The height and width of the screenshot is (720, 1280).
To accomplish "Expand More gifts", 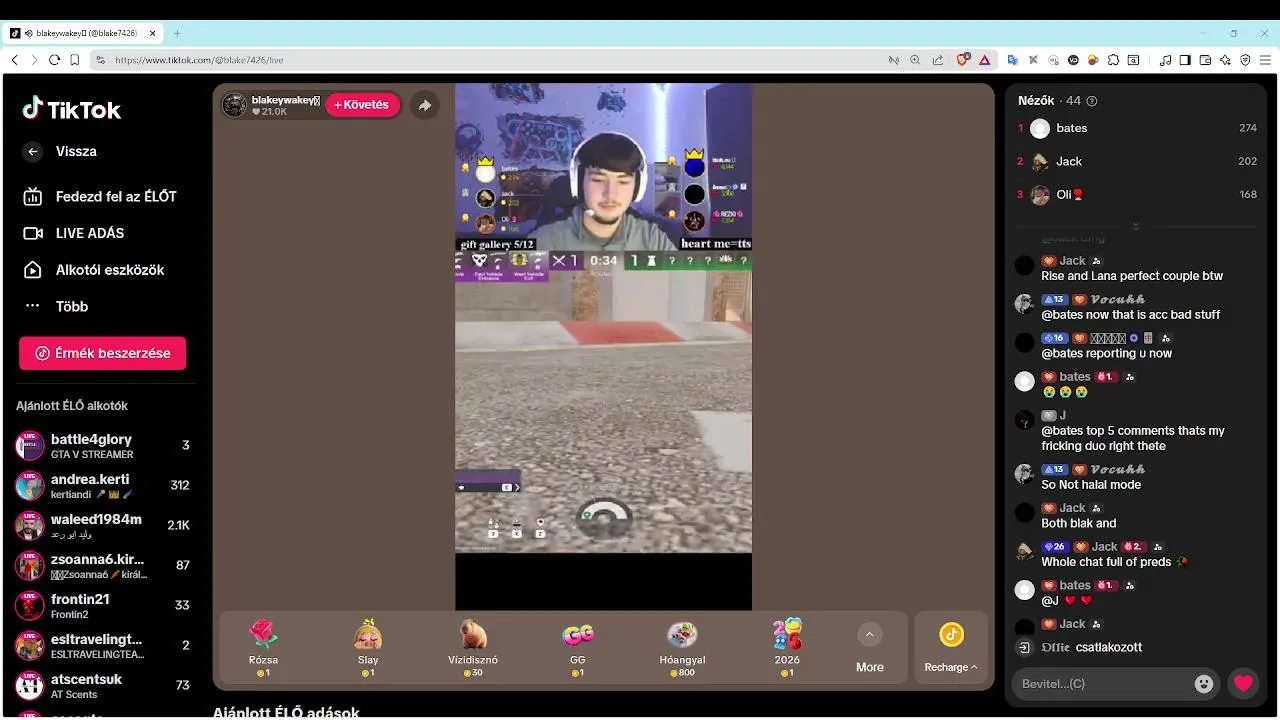I will [x=869, y=648].
